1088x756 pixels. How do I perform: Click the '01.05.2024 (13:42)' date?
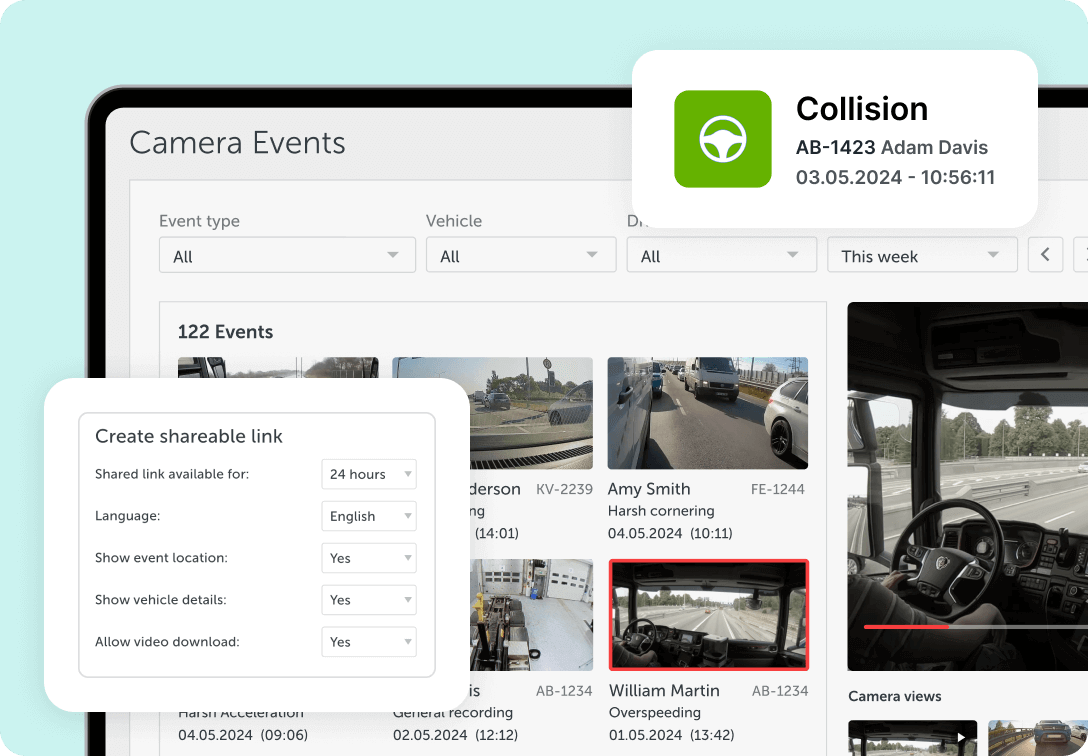[x=671, y=735]
